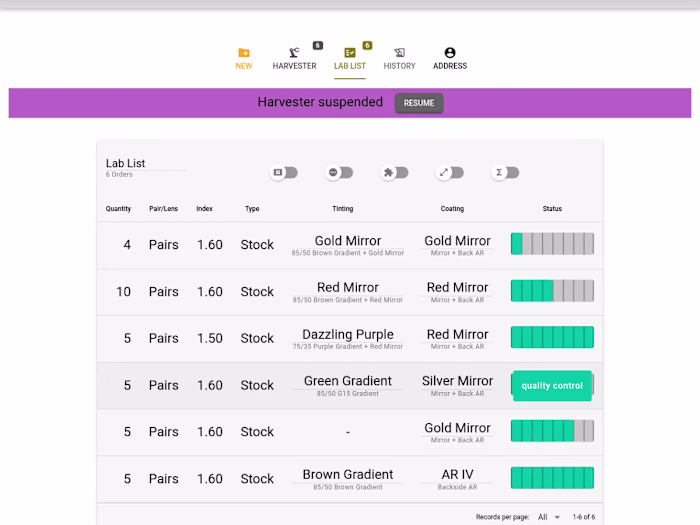Click the Harvester suspended banner text
The width and height of the screenshot is (700, 525).
pyautogui.click(x=320, y=102)
